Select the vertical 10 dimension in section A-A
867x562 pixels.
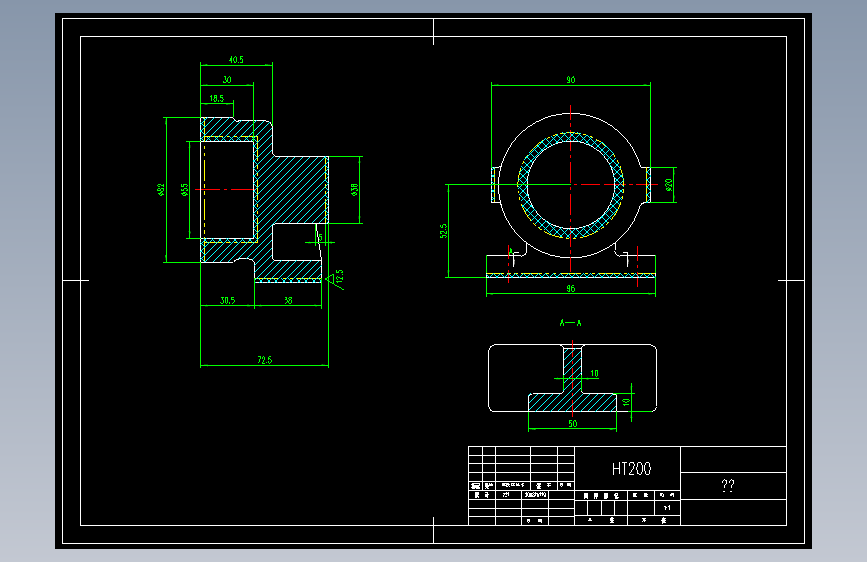click(626, 402)
